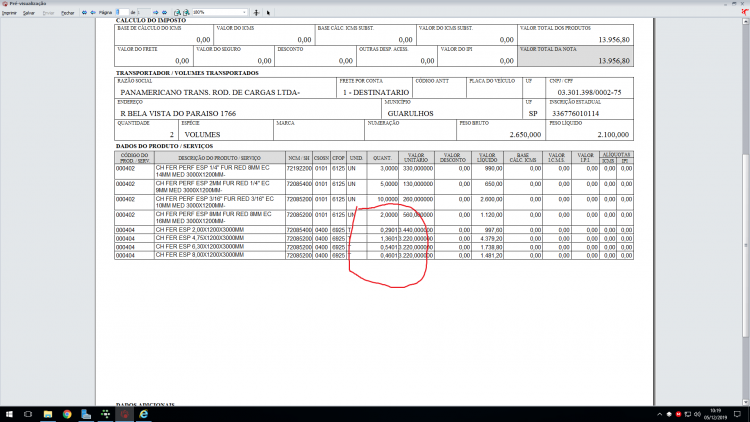This screenshot has width=750, height=422.
Task: Click the Valor Total da Nota 13.956,80
Action: coord(614,61)
